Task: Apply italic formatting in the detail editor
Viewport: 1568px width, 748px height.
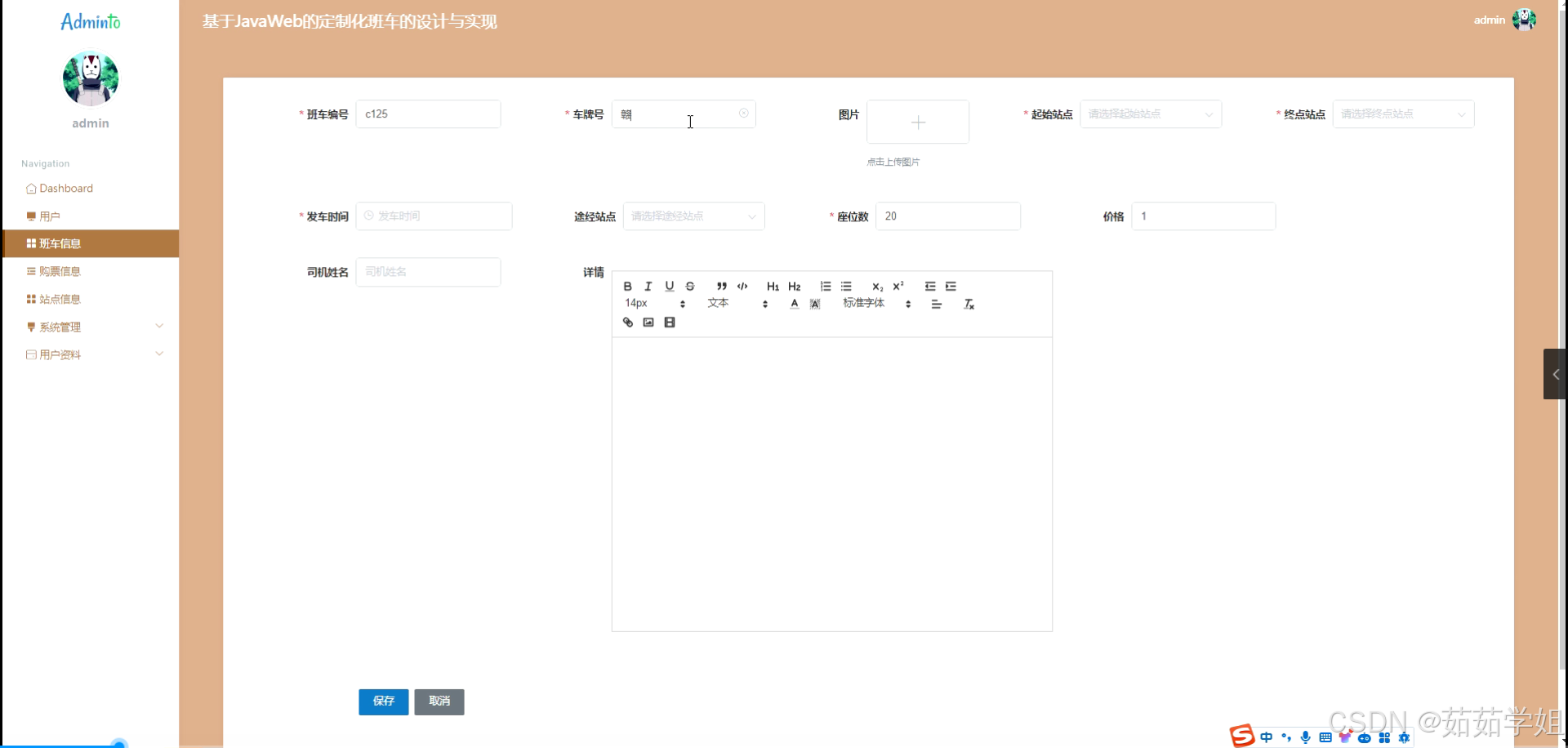Action: (648, 286)
